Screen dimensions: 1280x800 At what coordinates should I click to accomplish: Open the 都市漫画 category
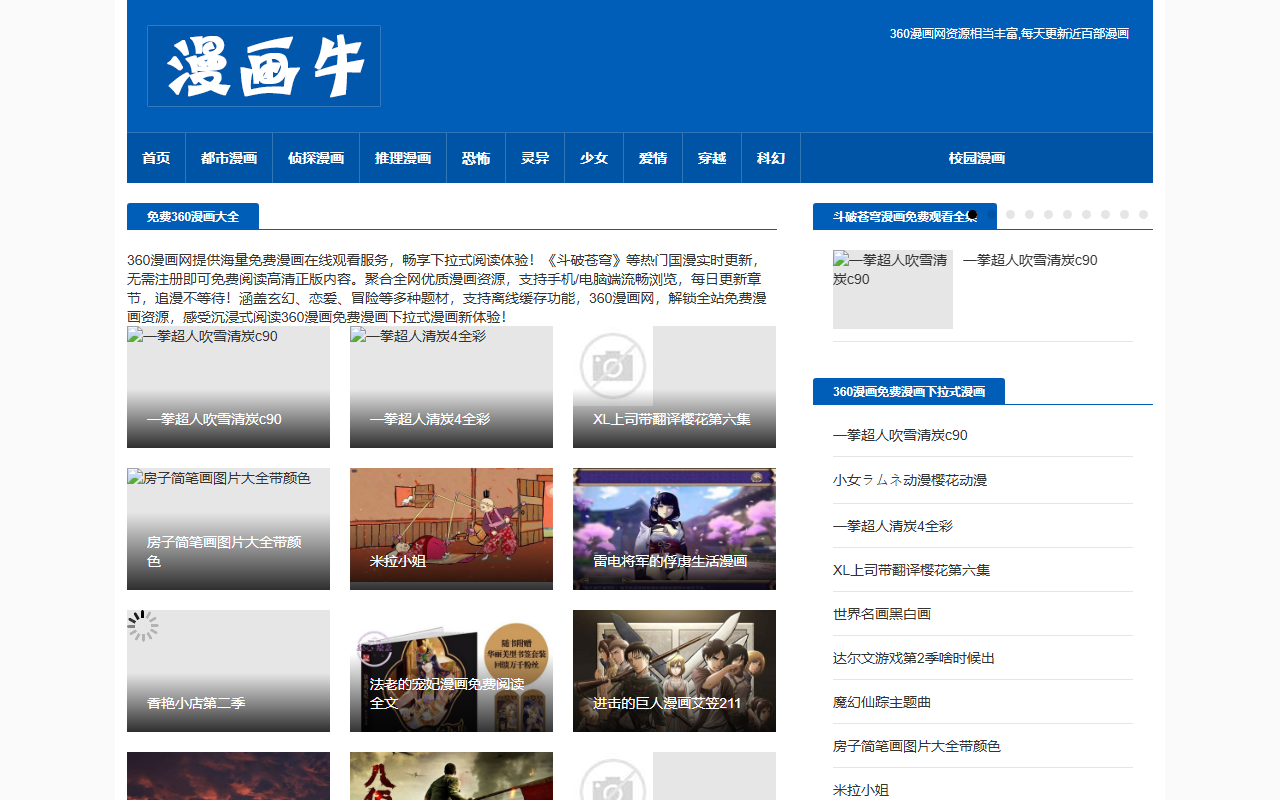click(229, 158)
